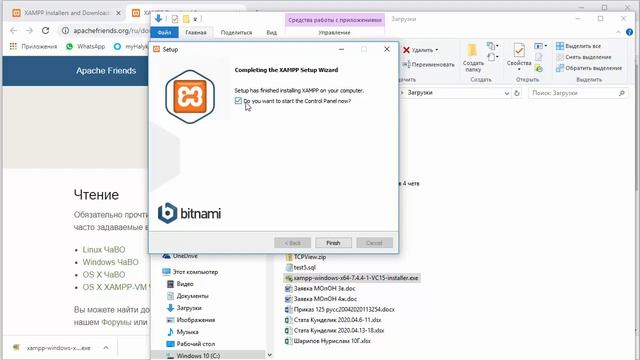Image resolution: width=640 pixels, height=360 pixels.
Task: Click the quick access folder icon in title bar
Action: click(x=186, y=19)
